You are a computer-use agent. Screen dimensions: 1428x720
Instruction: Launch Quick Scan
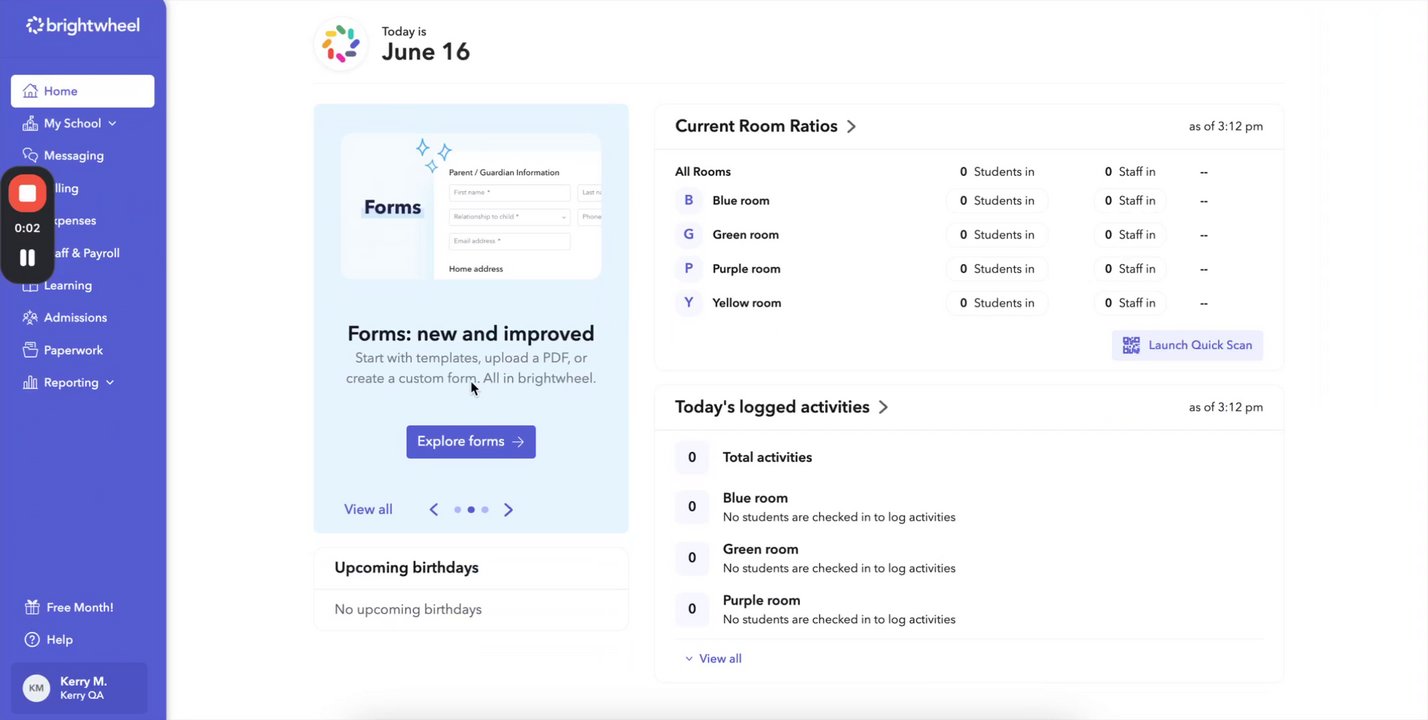(x=1187, y=345)
